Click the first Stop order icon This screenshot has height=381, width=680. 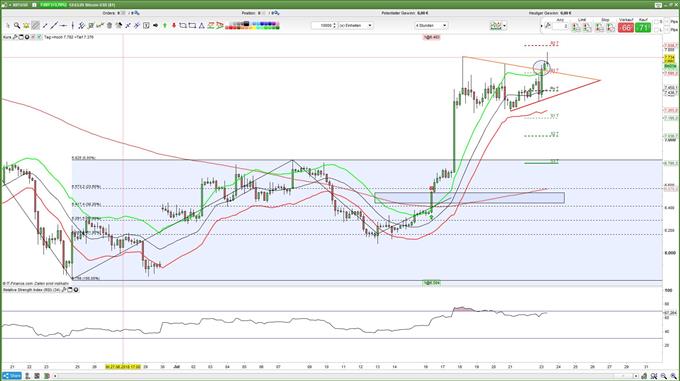point(599,27)
